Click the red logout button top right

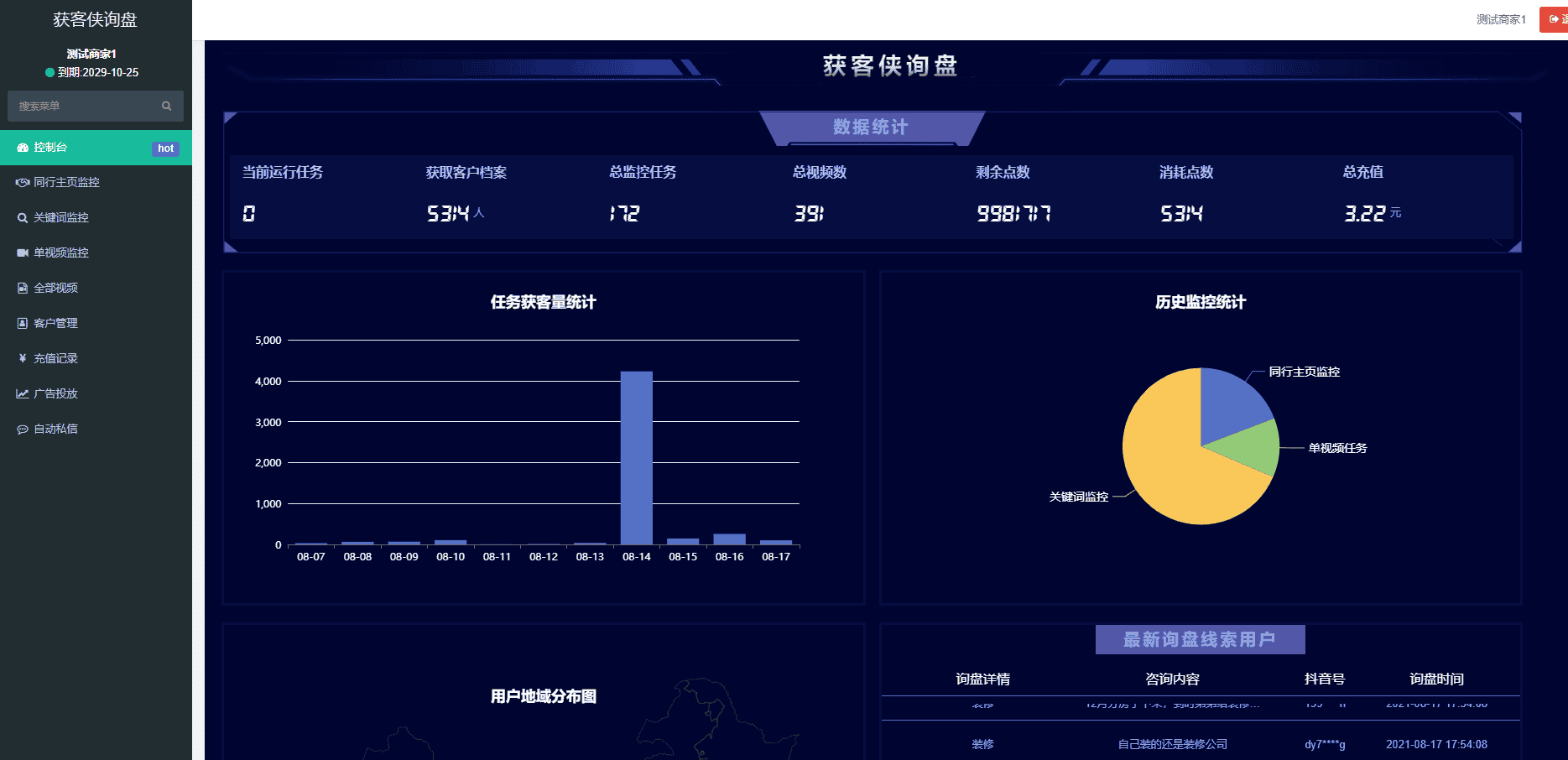pyautogui.click(x=1554, y=18)
